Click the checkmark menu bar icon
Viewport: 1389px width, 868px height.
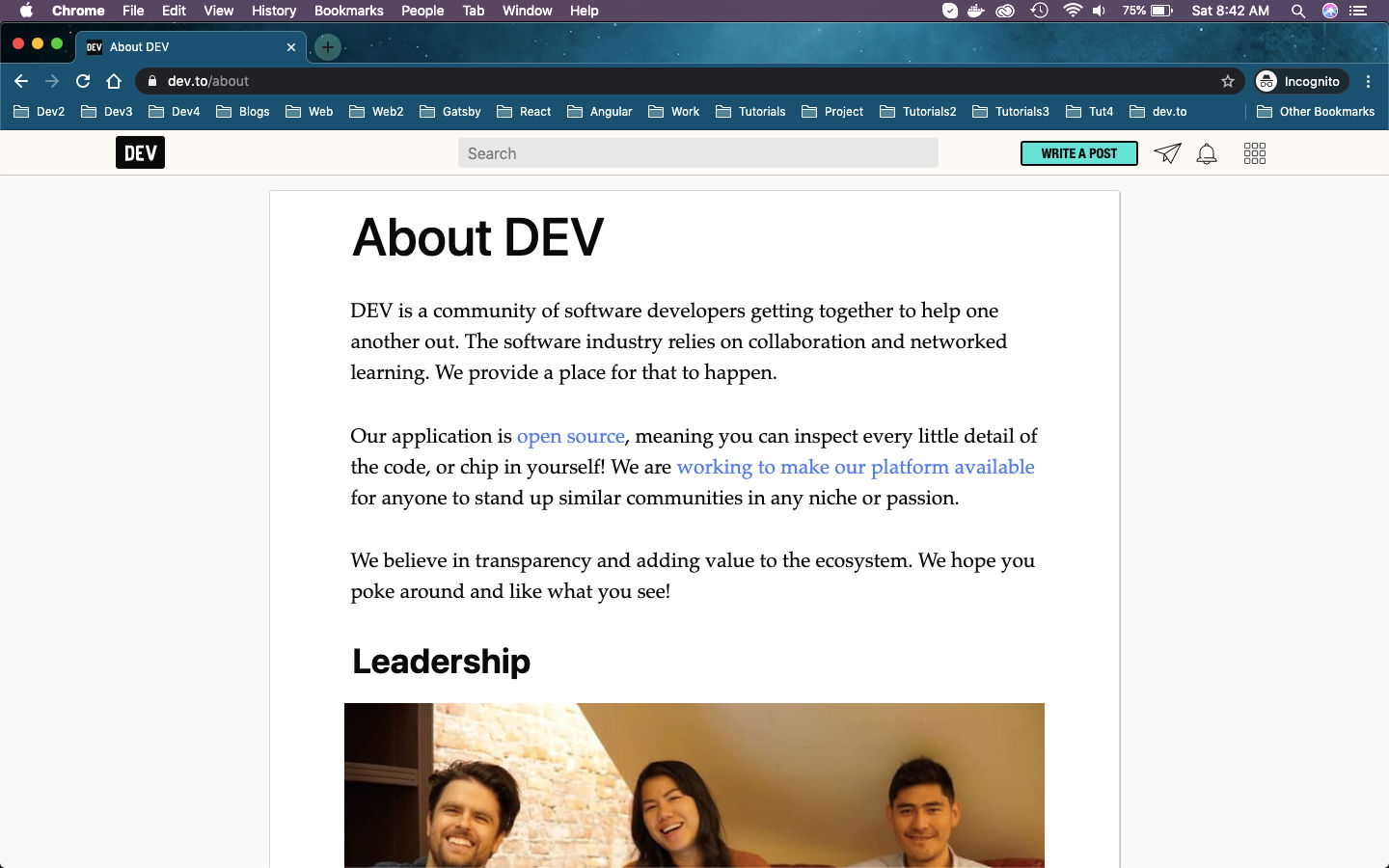[x=950, y=11]
